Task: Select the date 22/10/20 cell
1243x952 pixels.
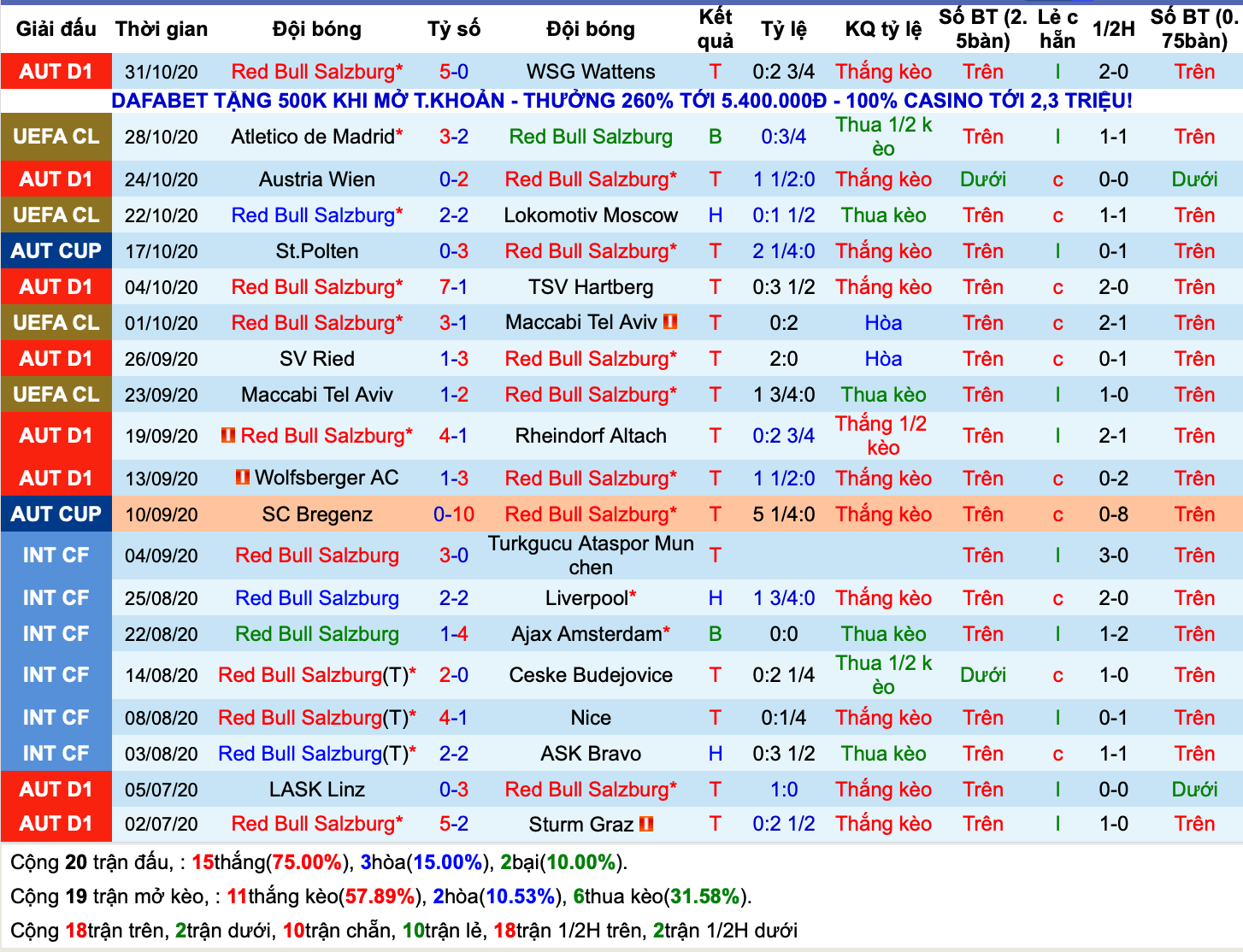Action: coord(162,215)
